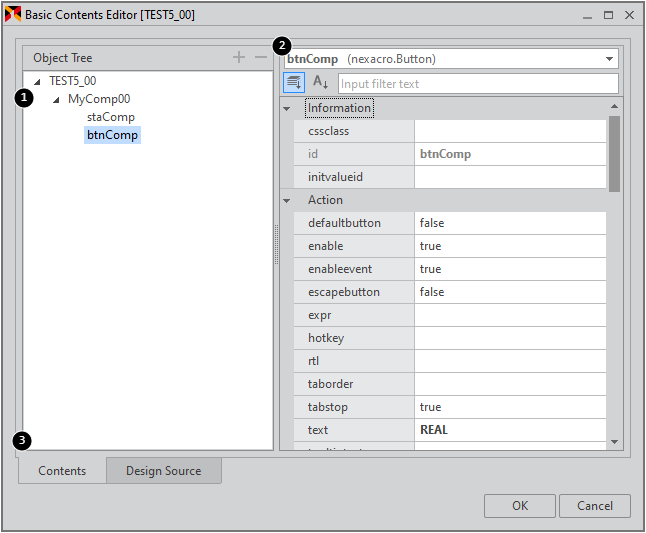Switch to the Contents tab
Image resolution: width=646 pixels, height=533 pixels.
click(62, 471)
